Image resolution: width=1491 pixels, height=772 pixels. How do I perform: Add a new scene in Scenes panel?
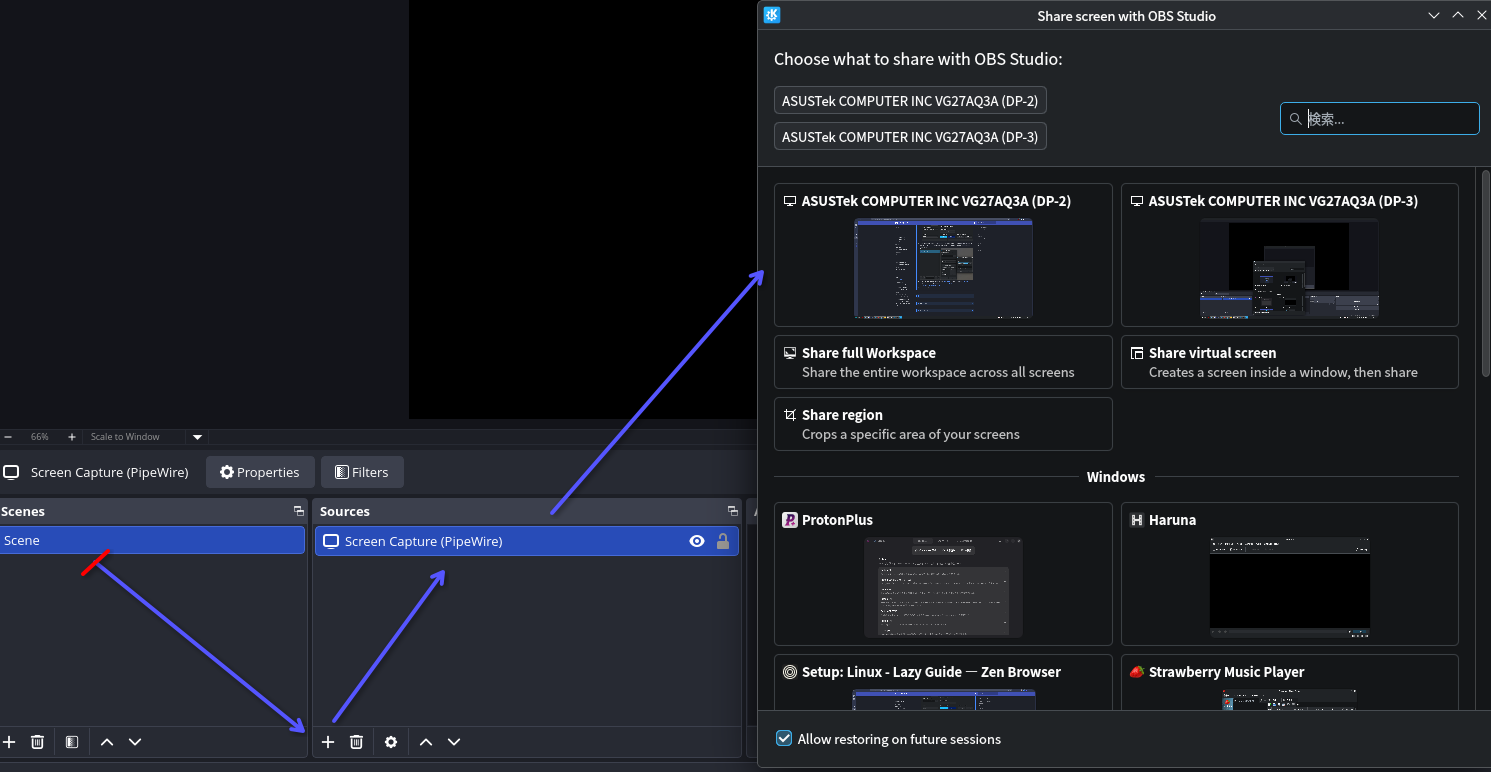[x=9, y=742]
